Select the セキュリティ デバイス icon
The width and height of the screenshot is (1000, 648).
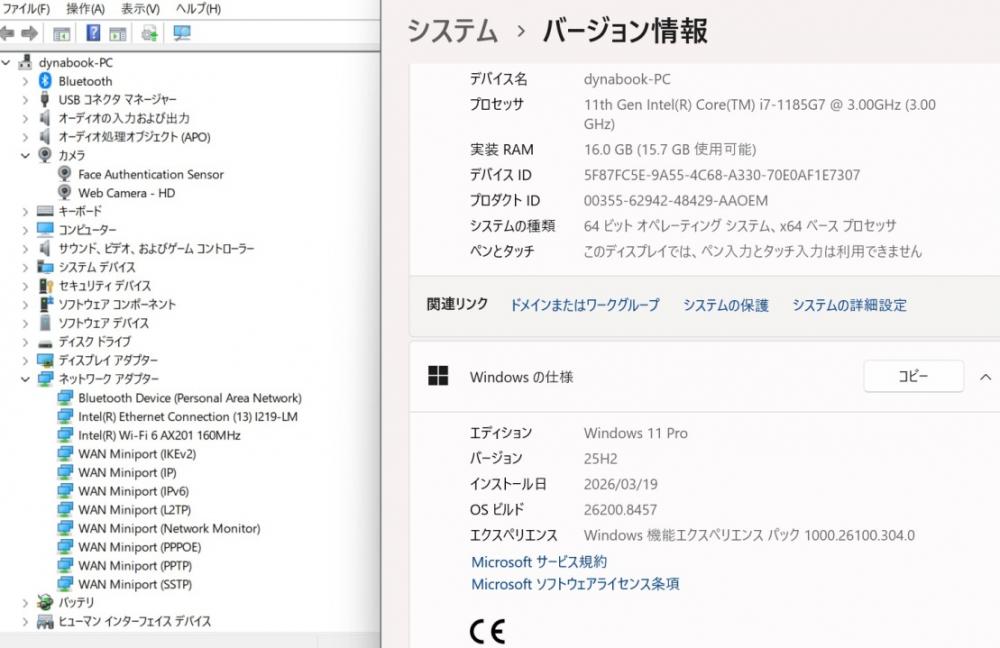coord(46,285)
